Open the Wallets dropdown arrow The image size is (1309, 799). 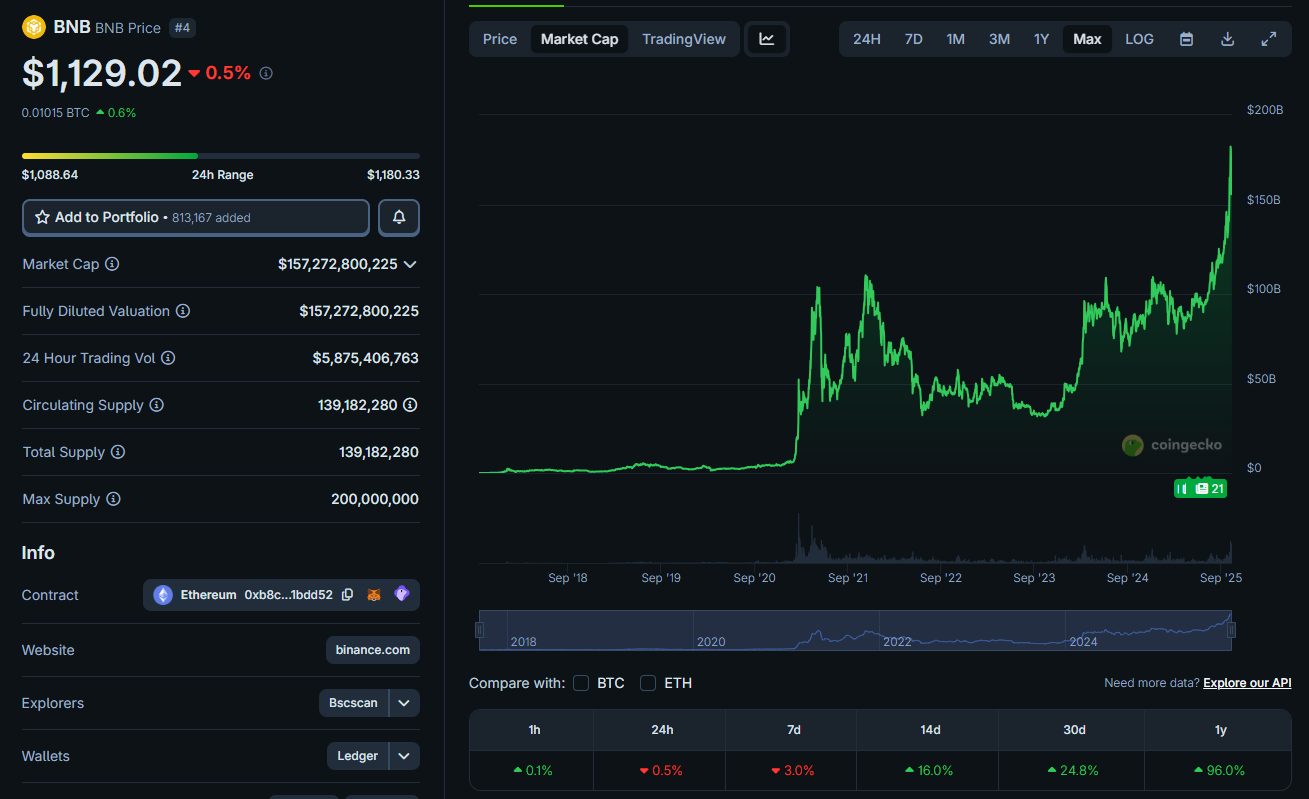[x=404, y=756]
